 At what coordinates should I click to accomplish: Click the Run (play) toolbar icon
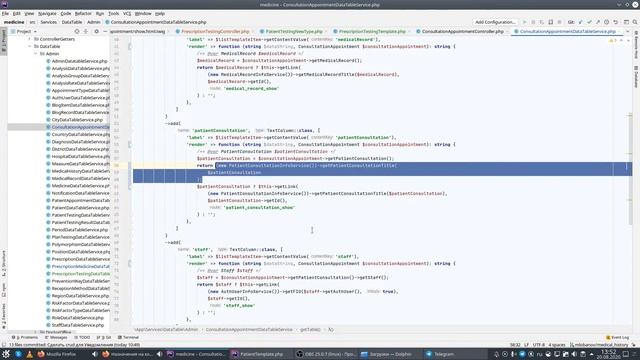pyautogui.click(x=524, y=22)
